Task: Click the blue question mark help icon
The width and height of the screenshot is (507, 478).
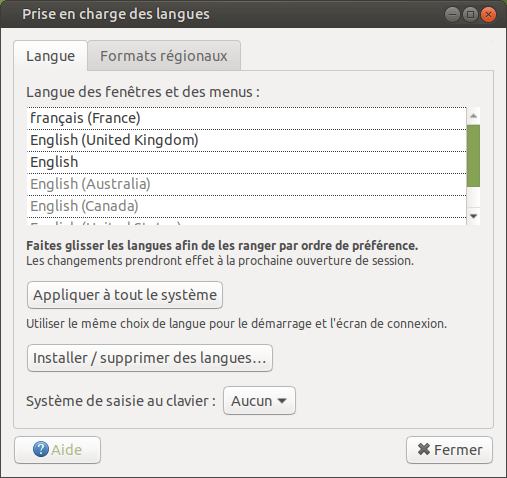Action: 41,449
